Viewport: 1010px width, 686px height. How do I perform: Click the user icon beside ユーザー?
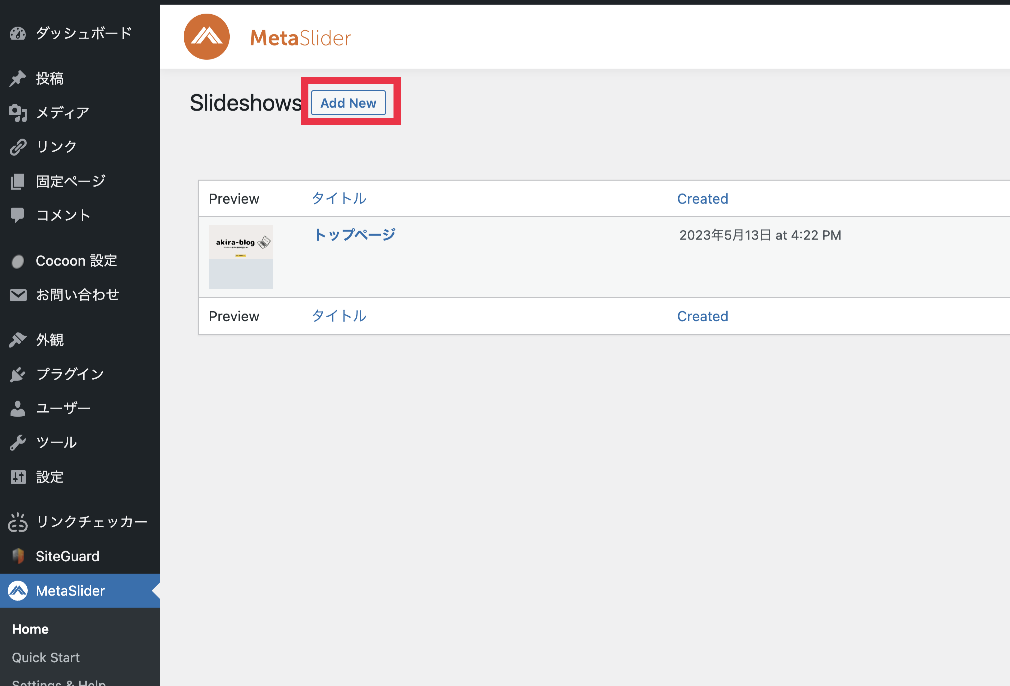coord(18,408)
